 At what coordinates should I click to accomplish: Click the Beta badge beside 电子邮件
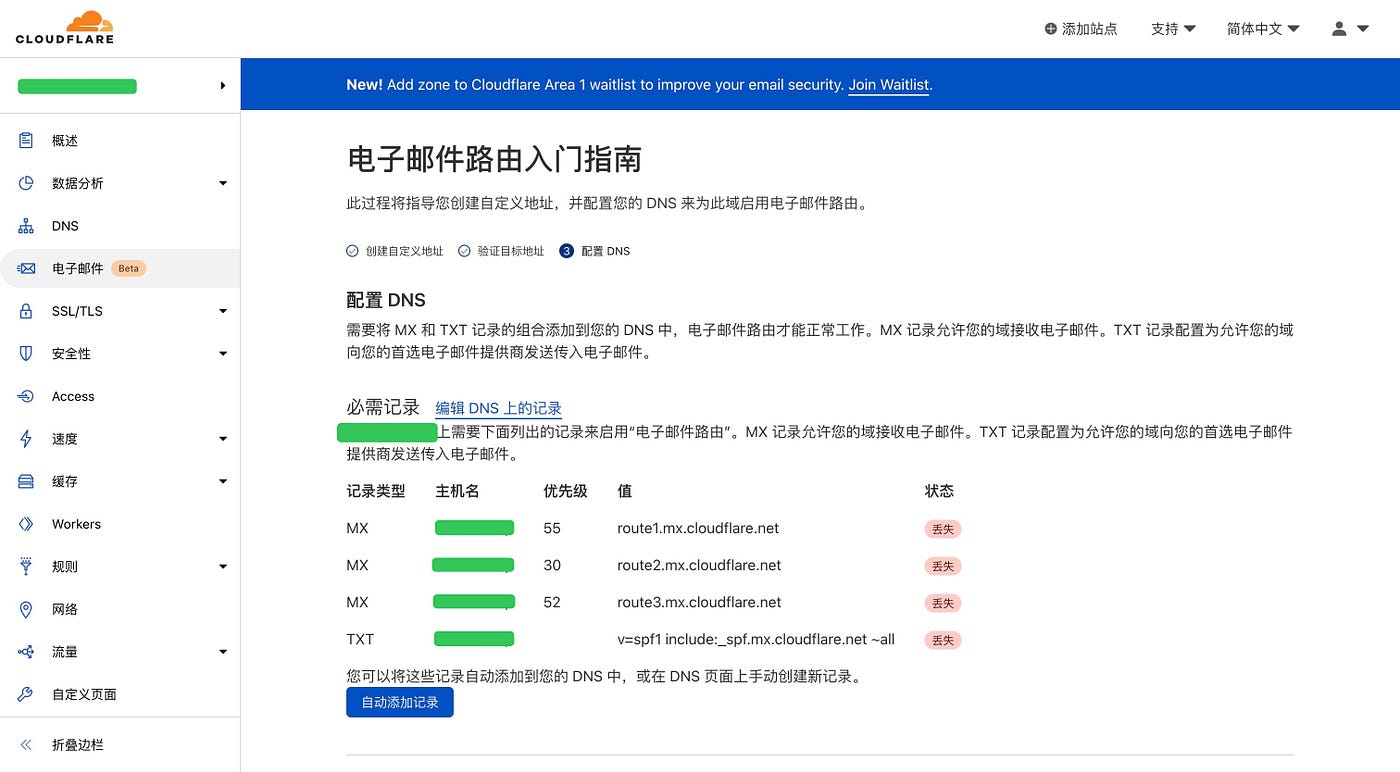128,268
